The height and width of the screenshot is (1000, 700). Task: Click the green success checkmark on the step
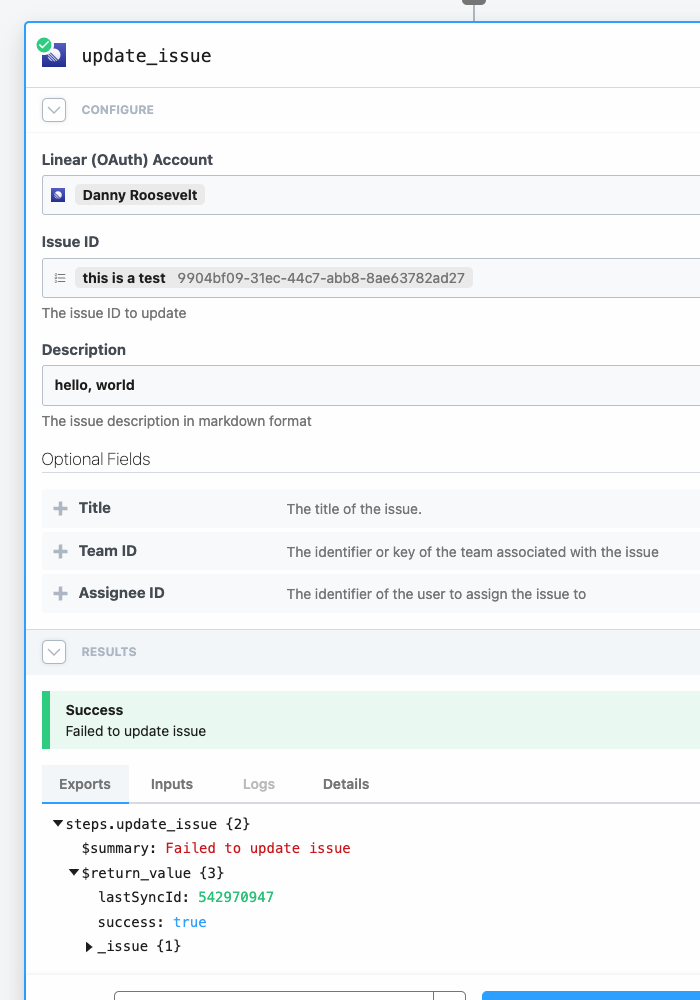coord(43,44)
